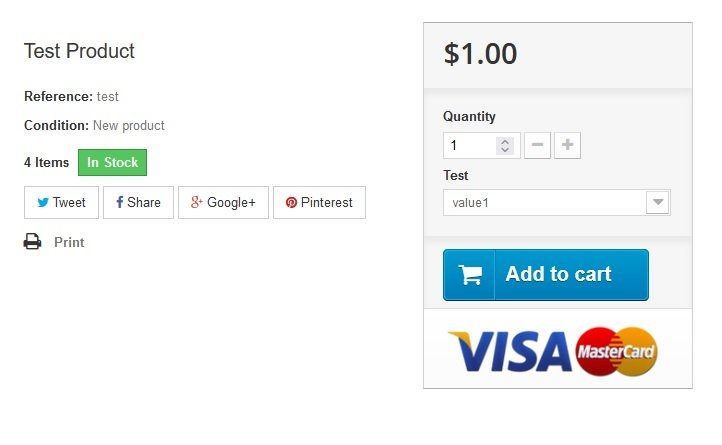Click the VISA logo
This screenshot has width=722, height=445.
510,351
